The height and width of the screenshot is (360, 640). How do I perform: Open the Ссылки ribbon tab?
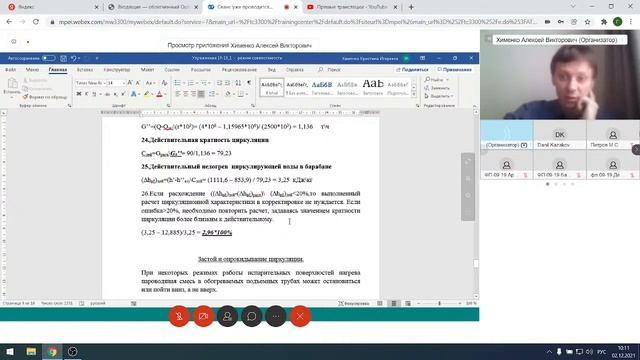click(172, 70)
